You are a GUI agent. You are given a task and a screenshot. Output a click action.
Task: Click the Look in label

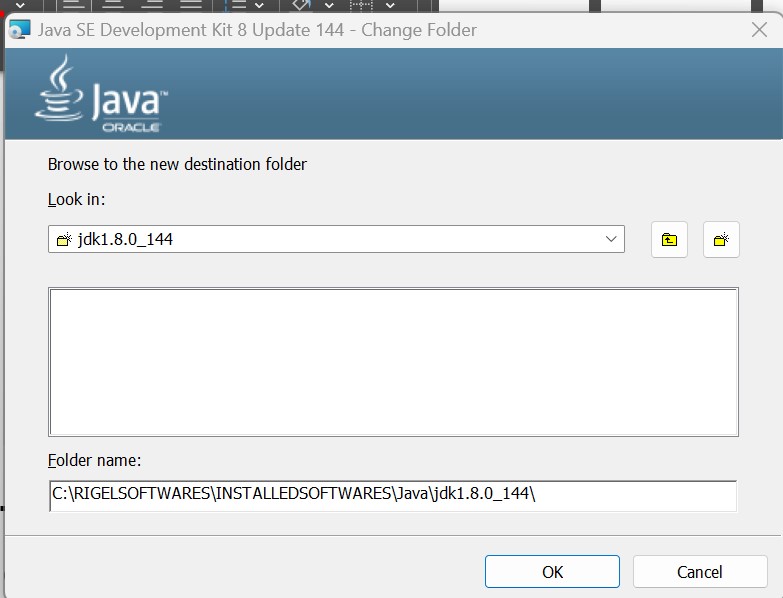click(77, 200)
